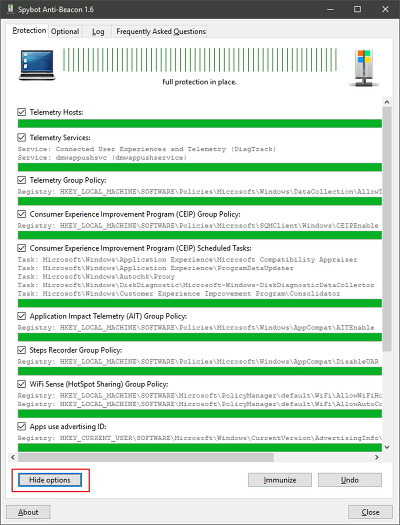Uncheck the Telemetry Hosts checkbox
The width and height of the screenshot is (400, 525).
(21, 112)
